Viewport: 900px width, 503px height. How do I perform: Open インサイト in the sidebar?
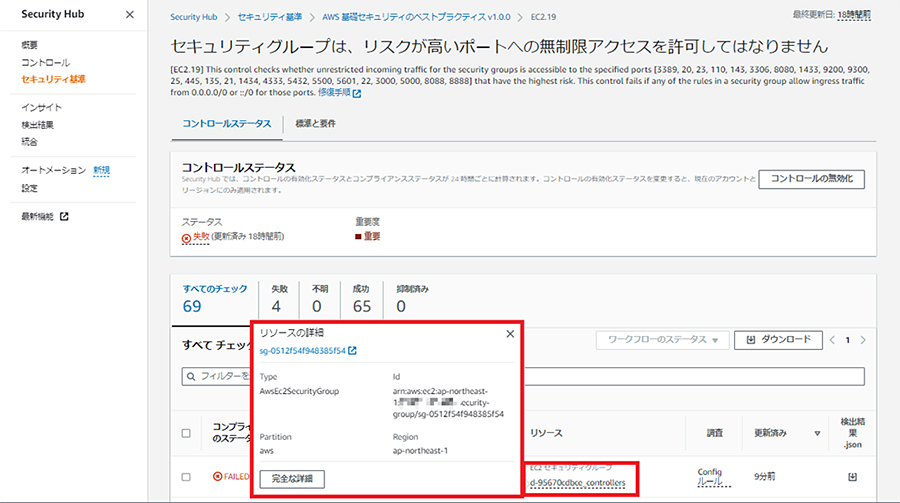coord(41,107)
